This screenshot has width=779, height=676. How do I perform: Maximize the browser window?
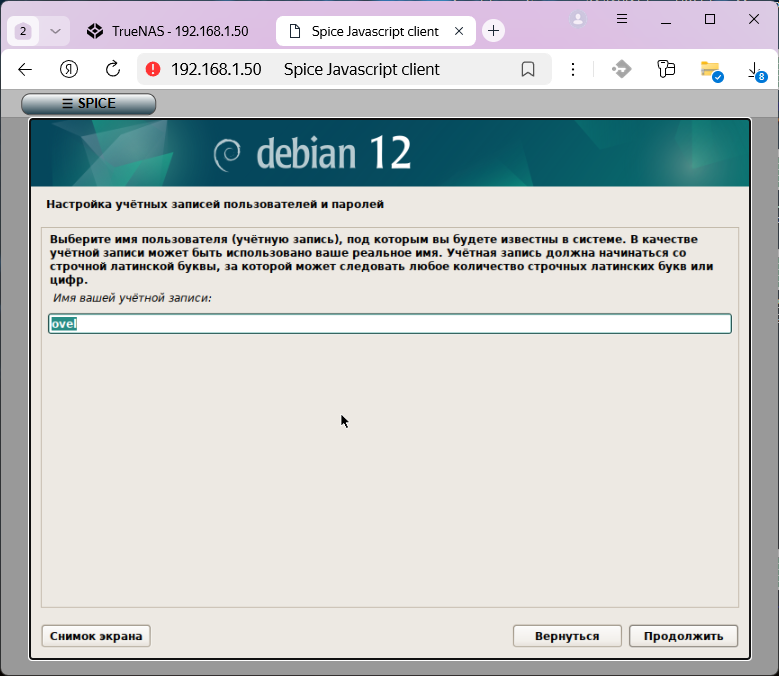pos(710,19)
